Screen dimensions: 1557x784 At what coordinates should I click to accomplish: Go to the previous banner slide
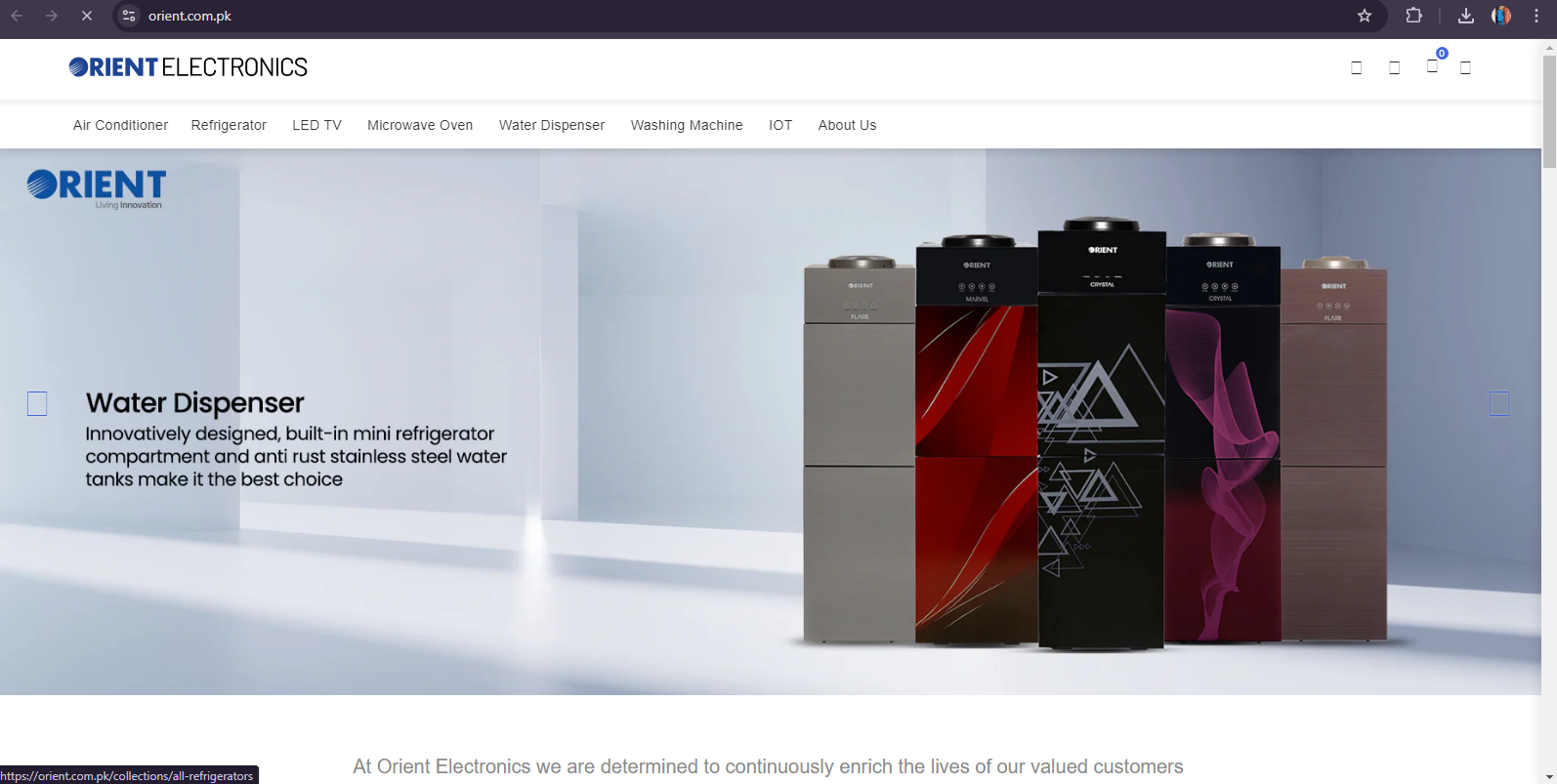[37, 403]
